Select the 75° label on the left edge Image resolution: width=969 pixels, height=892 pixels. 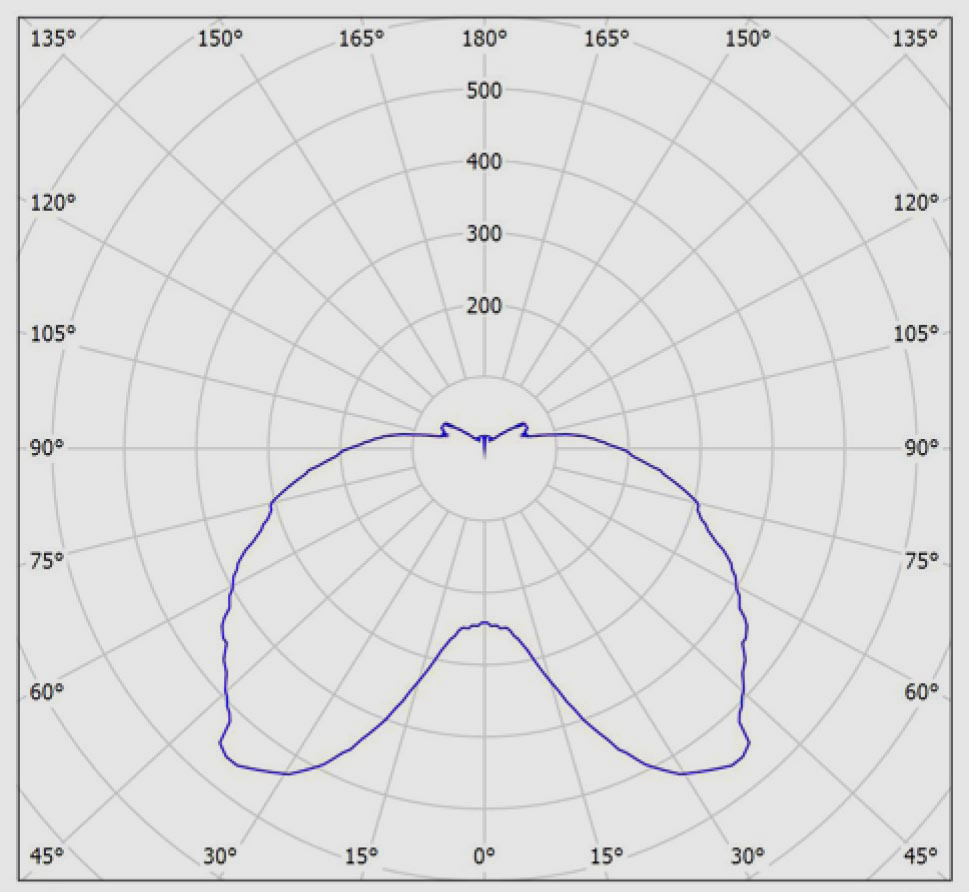[47, 561]
